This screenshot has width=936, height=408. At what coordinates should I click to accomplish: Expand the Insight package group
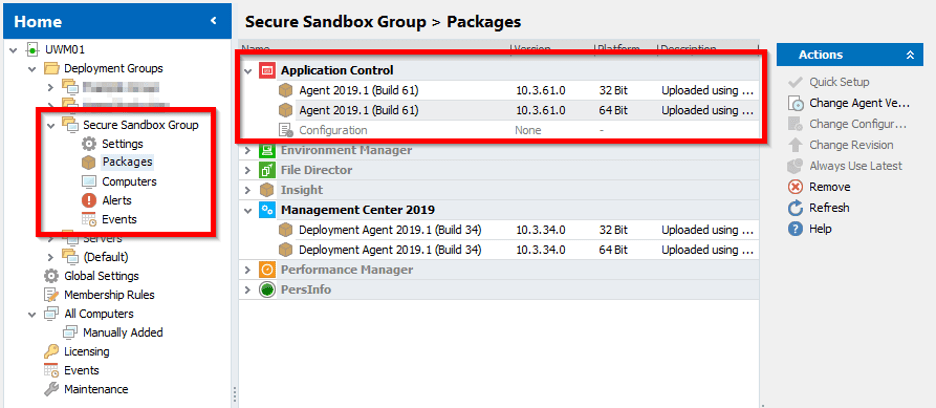[x=248, y=190]
